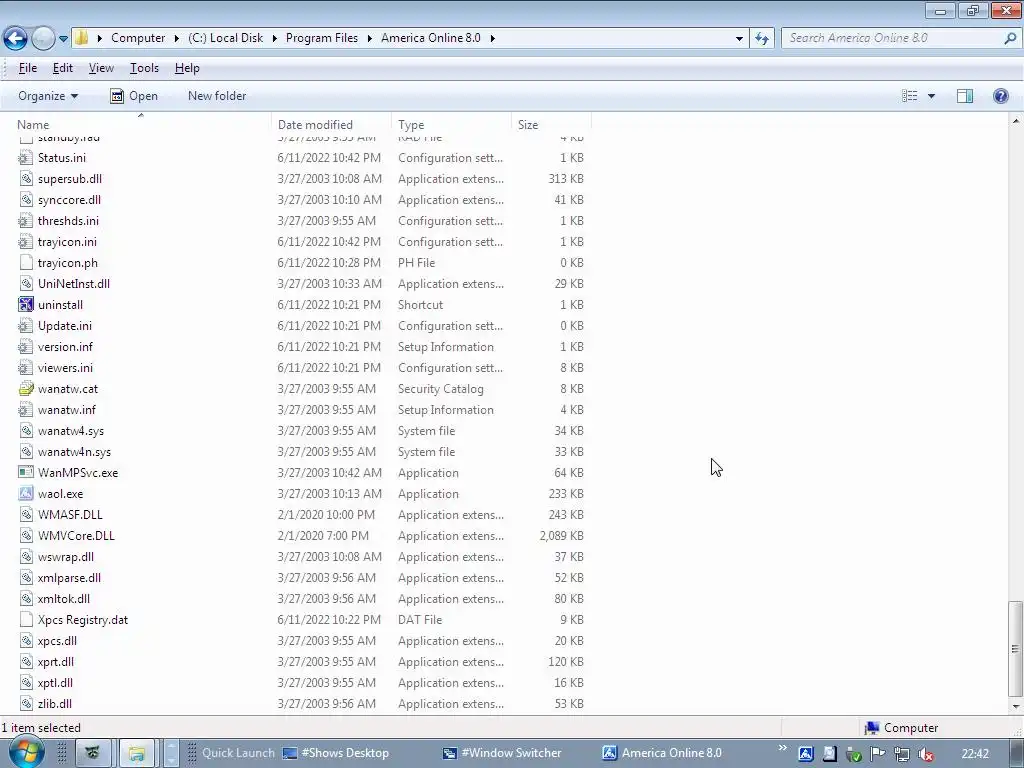Select the UniNetInst.dll file name
The image size is (1024, 768).
coord(74,284)
